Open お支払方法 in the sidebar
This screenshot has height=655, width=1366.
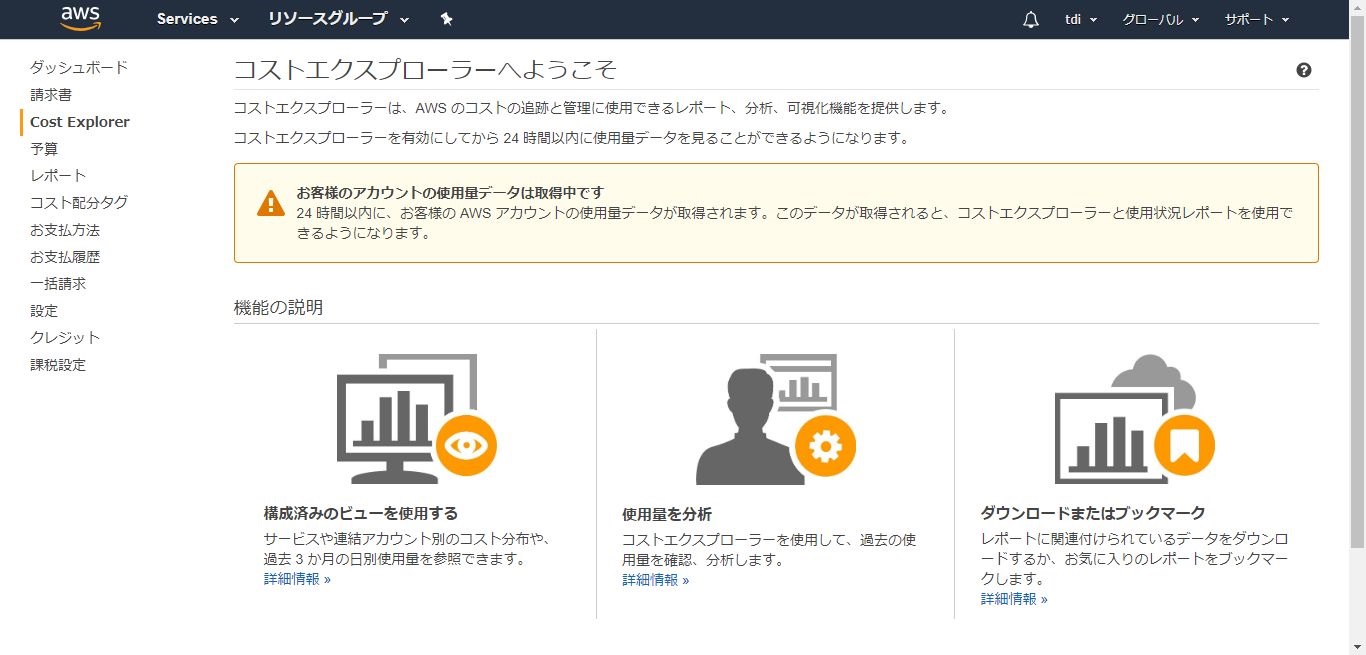click(x=65, y=229)
